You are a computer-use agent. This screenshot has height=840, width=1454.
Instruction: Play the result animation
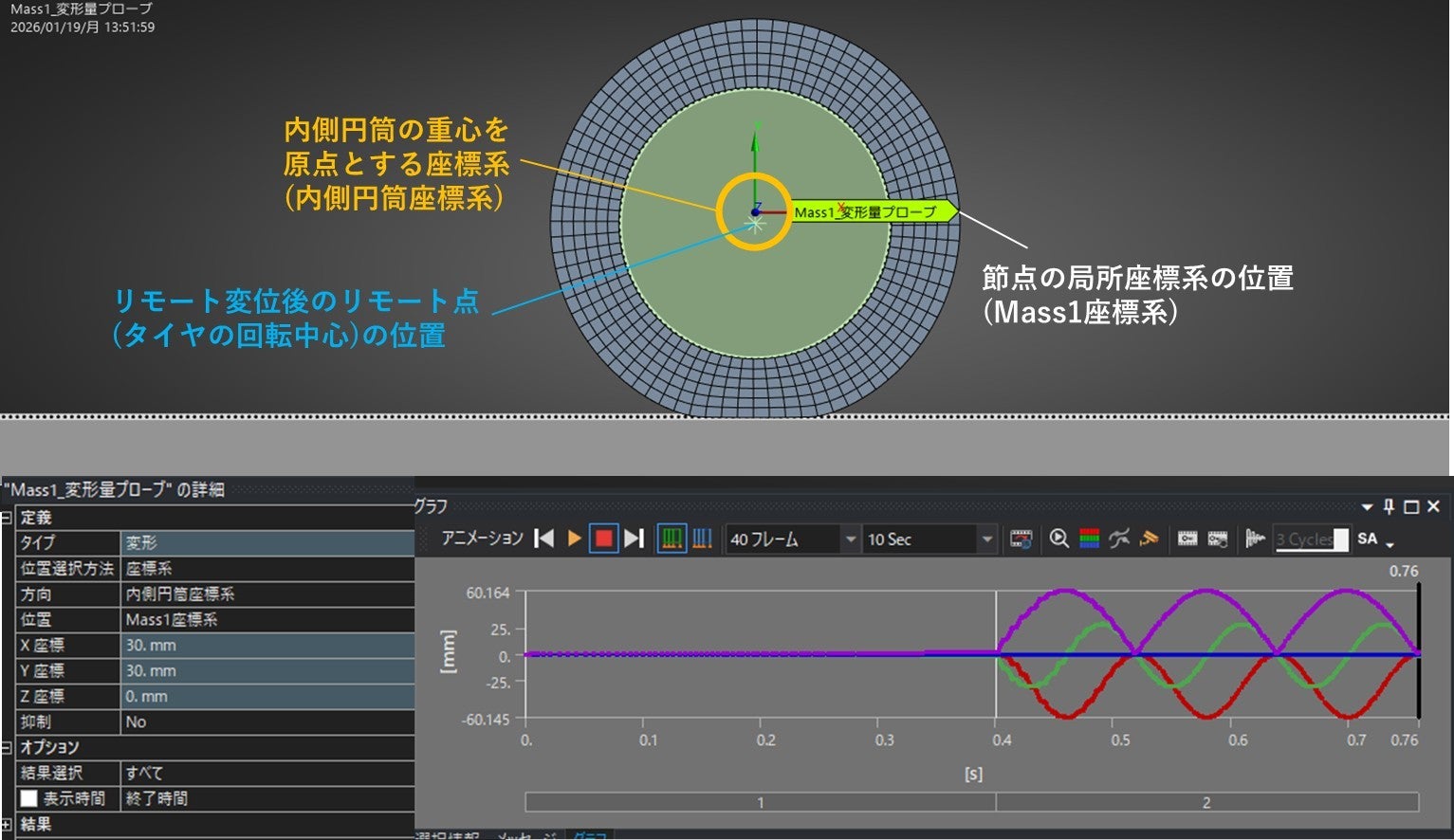point(574,539)
